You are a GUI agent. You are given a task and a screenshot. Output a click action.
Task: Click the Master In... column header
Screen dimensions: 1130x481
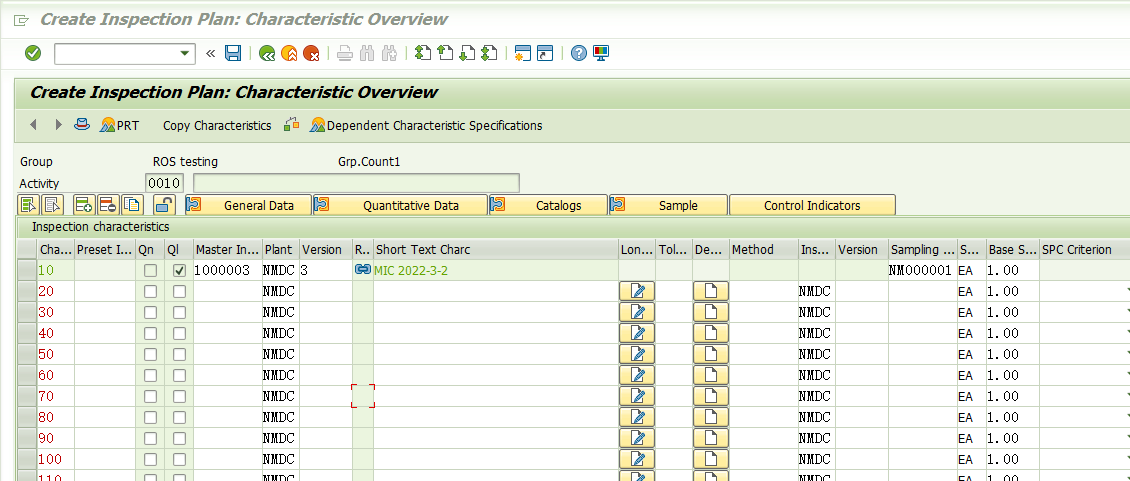coord(227,250)
